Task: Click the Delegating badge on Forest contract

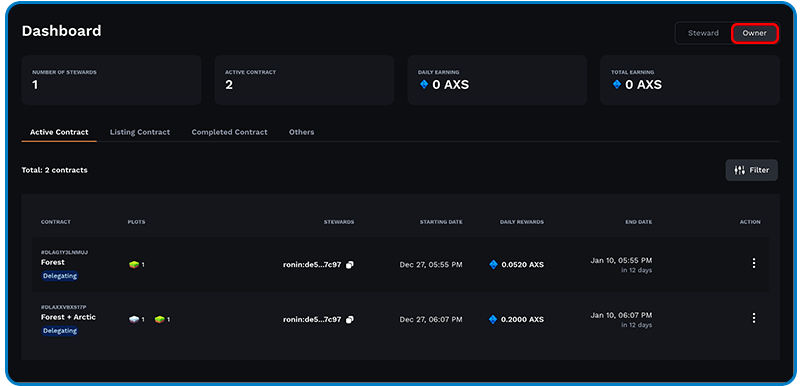Action: tap(60, 276)
